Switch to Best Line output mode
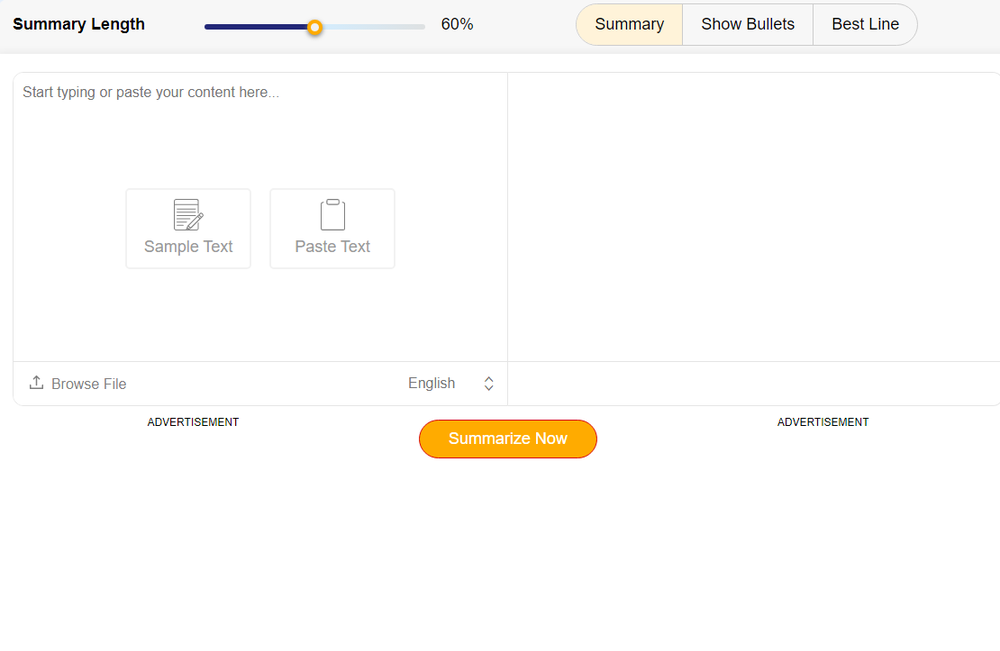Screen dimensions: 1000x651 click(x=865, y=24)
